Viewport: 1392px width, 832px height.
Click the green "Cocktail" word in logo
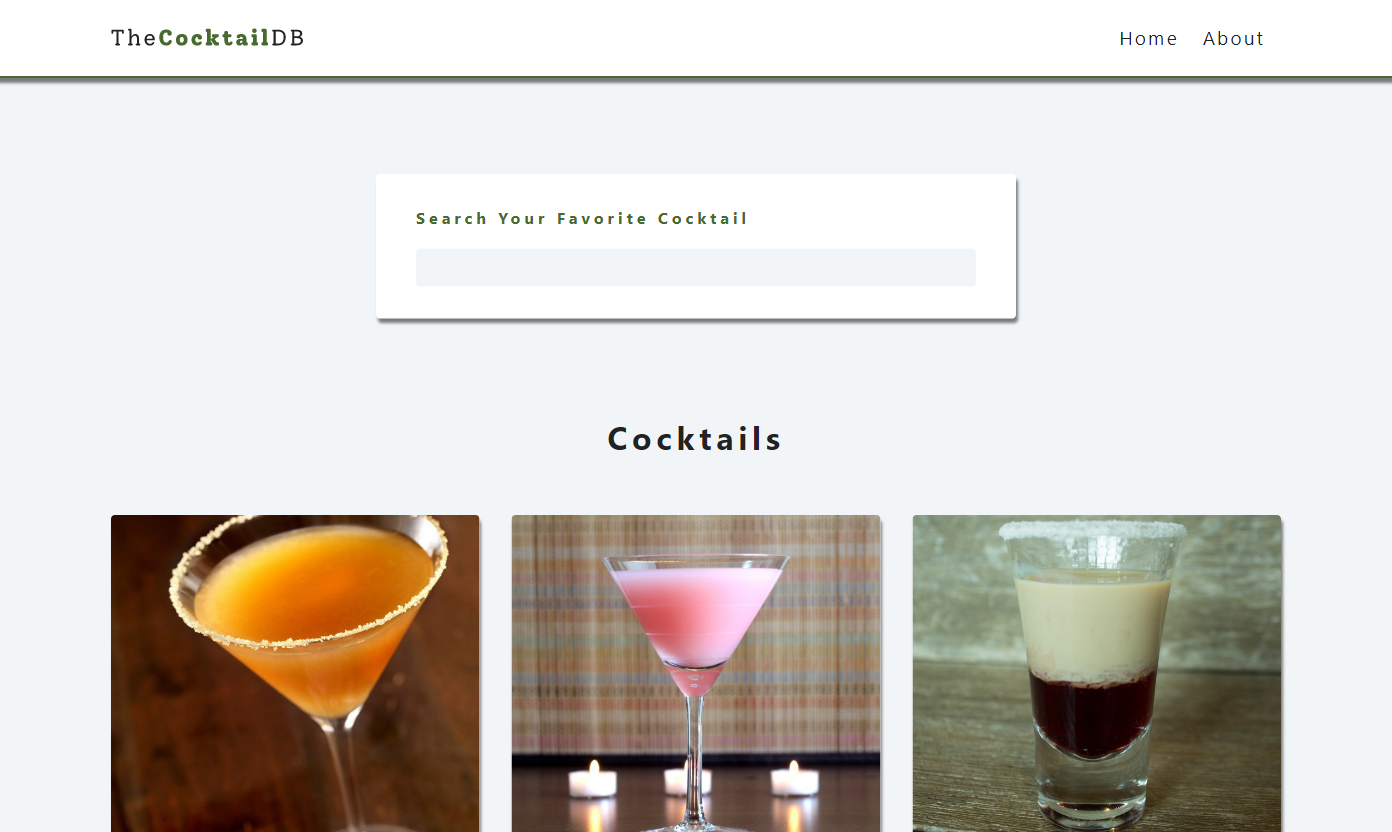pos(214,38)
